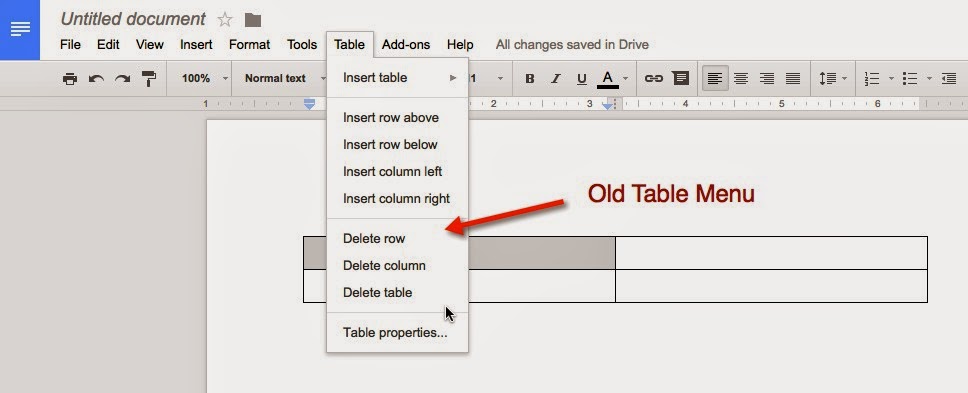Click the Untitled document title
The height and width of the screenshot is (393, 968).
point(133,19)
